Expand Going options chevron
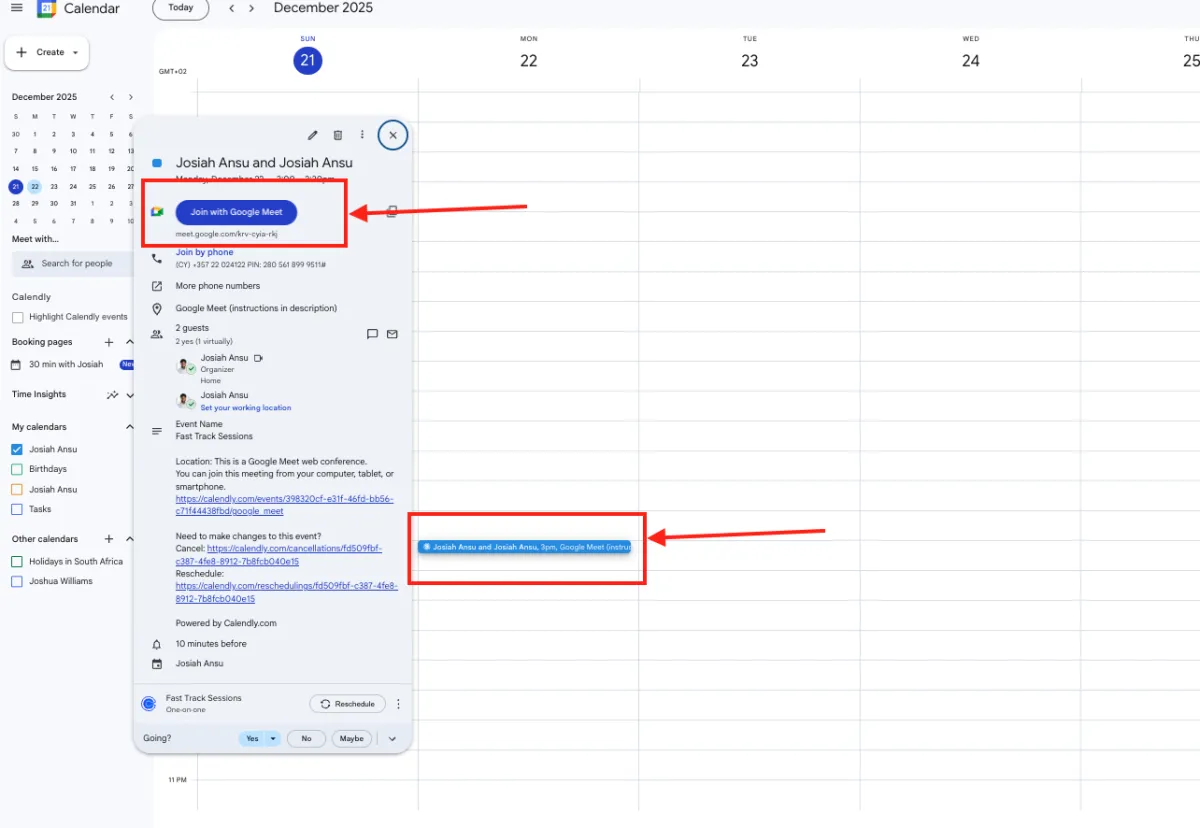The height and width of the screenshot is (828, 1200). [392, 739]
